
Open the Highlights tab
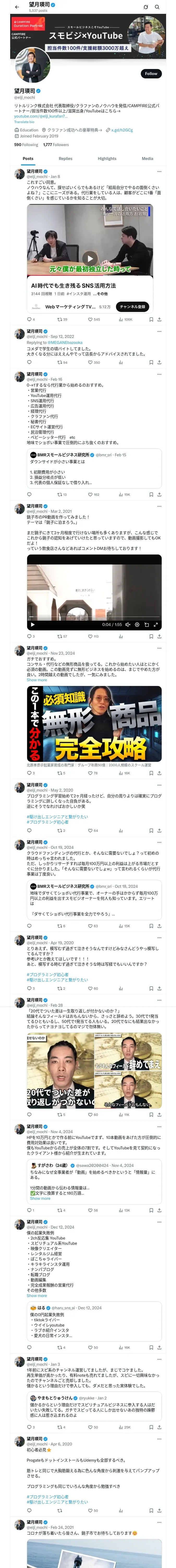pyautogui.click(x=107, y=159)
